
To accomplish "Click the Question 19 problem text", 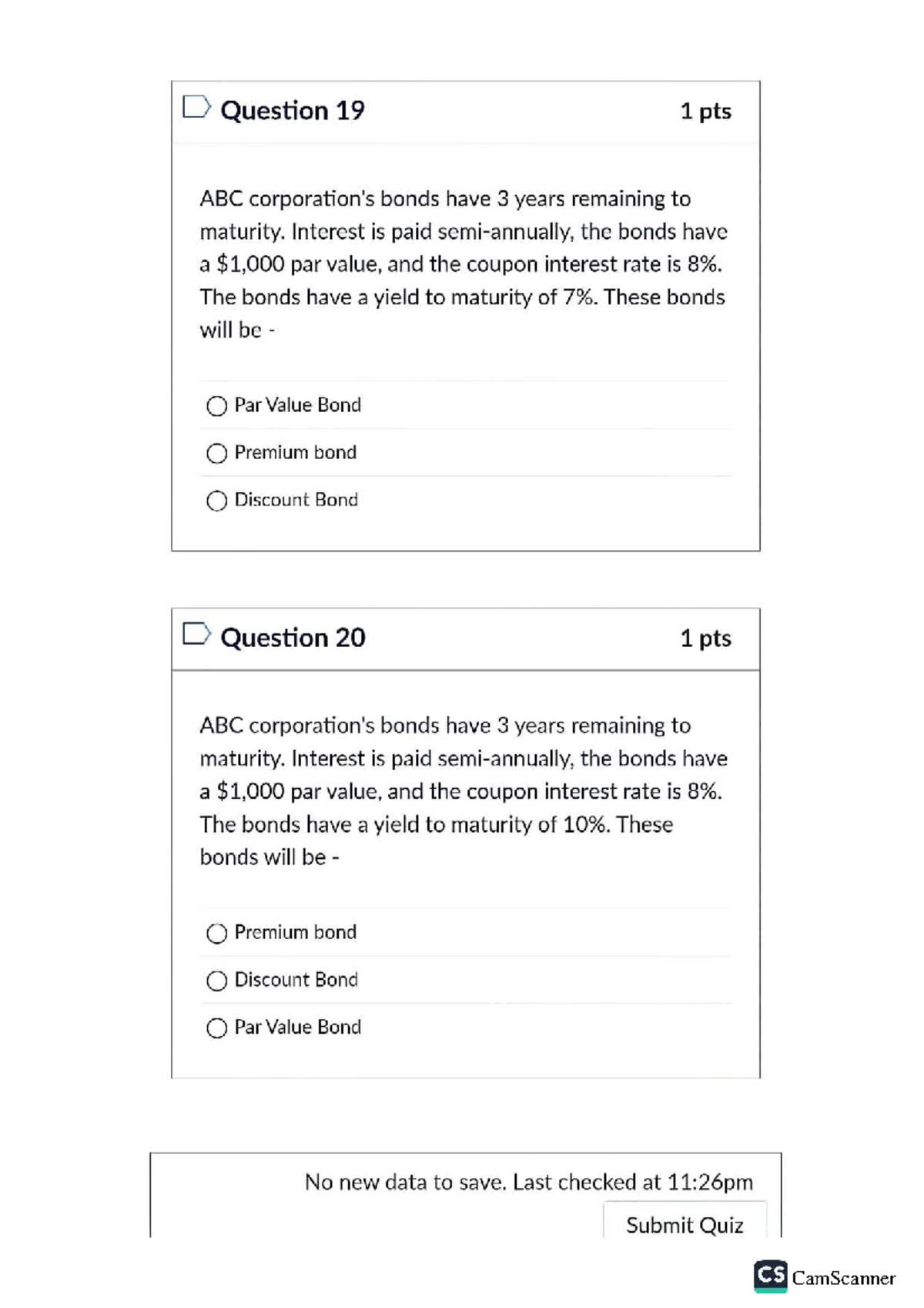I will 462,264.
